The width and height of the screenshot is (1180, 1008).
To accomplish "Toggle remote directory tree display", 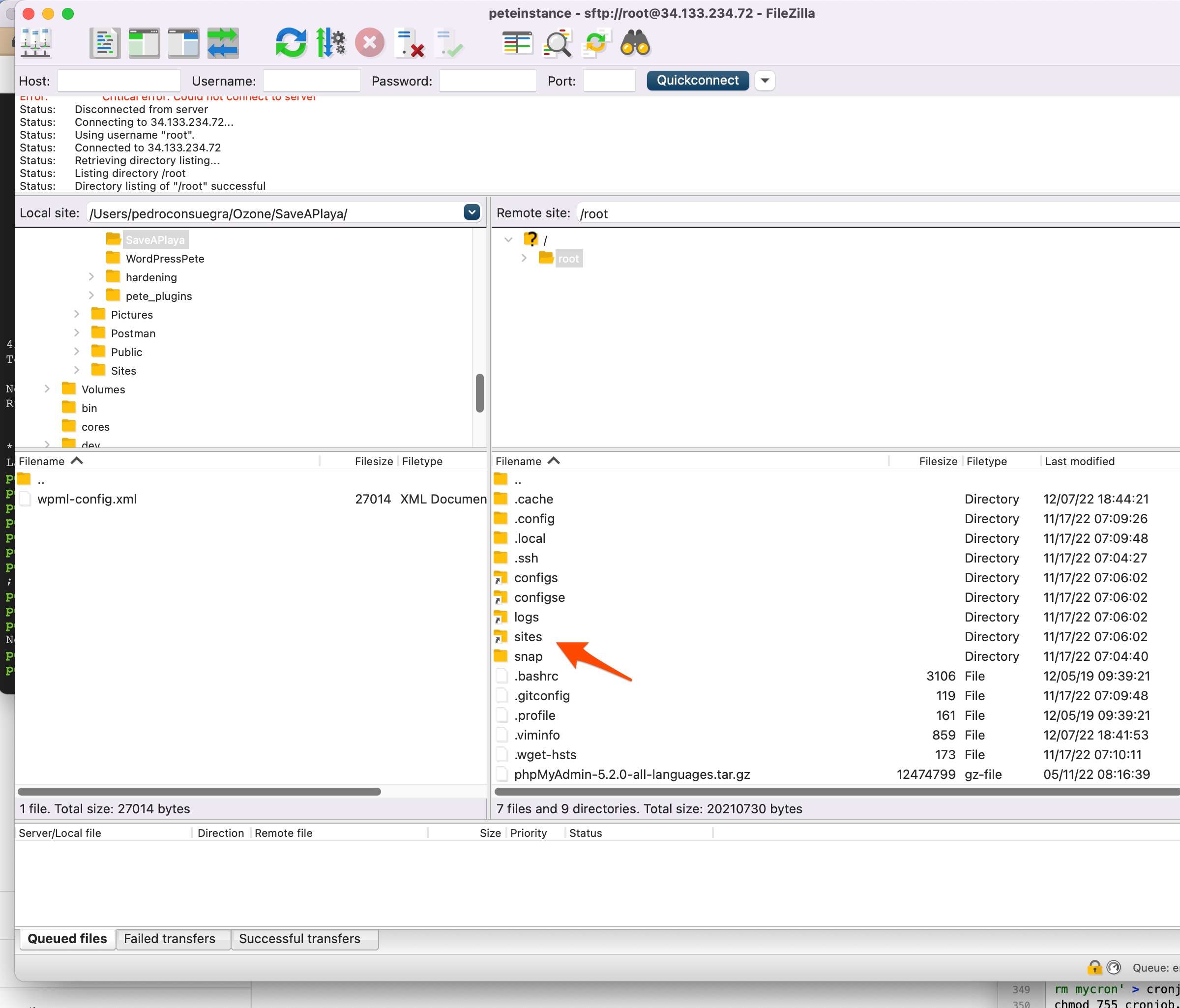I will (183, 43).
